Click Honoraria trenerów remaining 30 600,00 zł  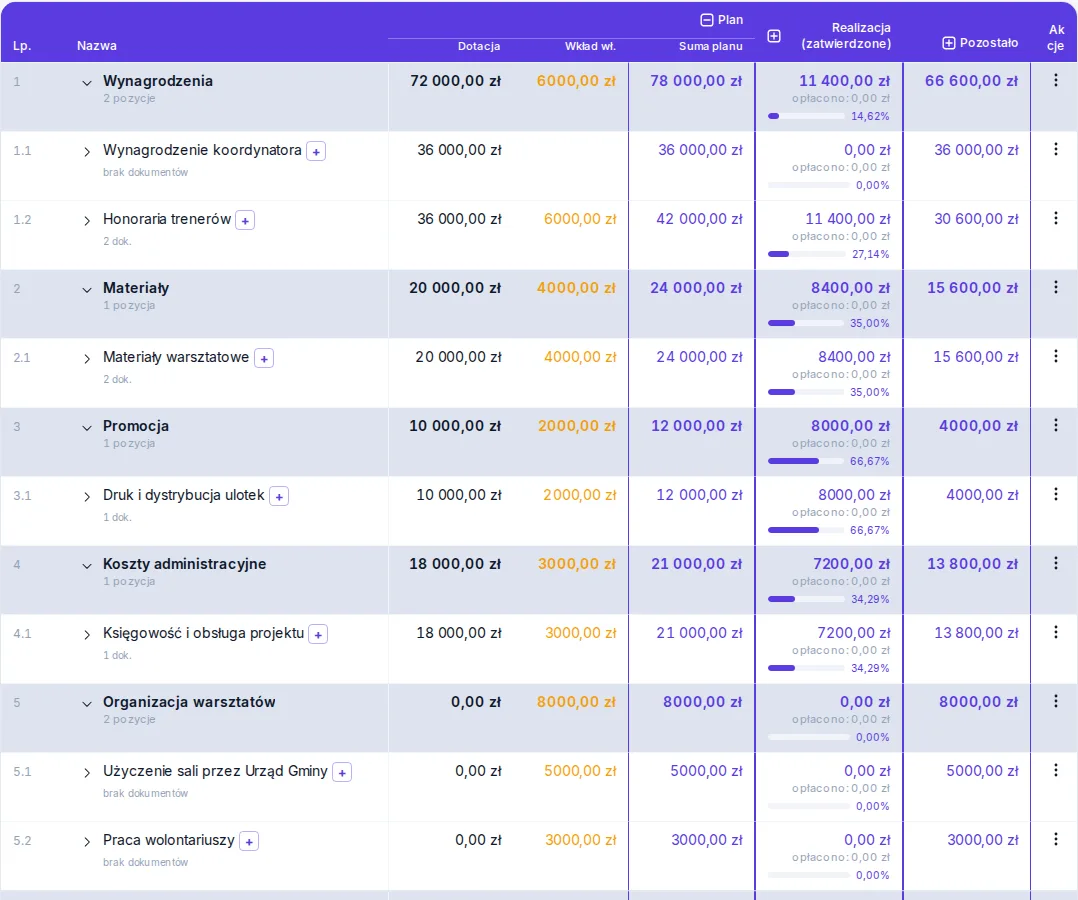point(976,219)
